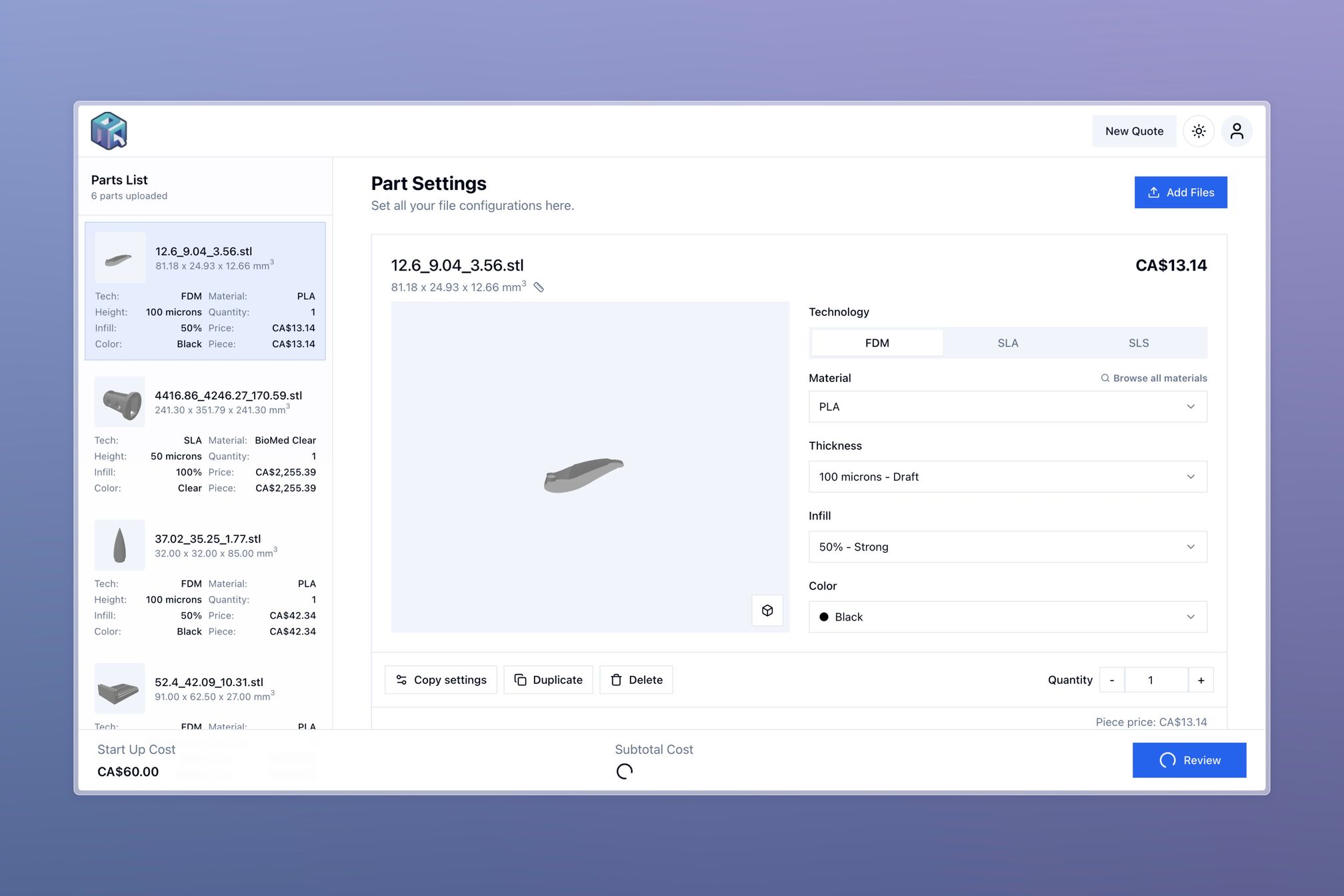Open the Material PLA dropdown
Viewport: 1344px width, 896px height.
point(1007,407)
